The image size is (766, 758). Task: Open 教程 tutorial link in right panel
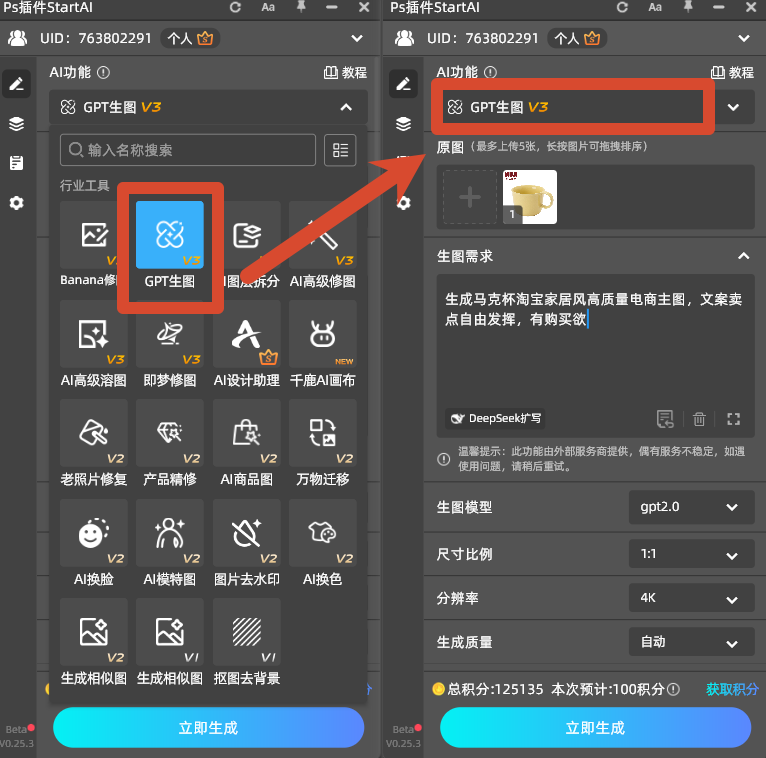tap(732, 73)
